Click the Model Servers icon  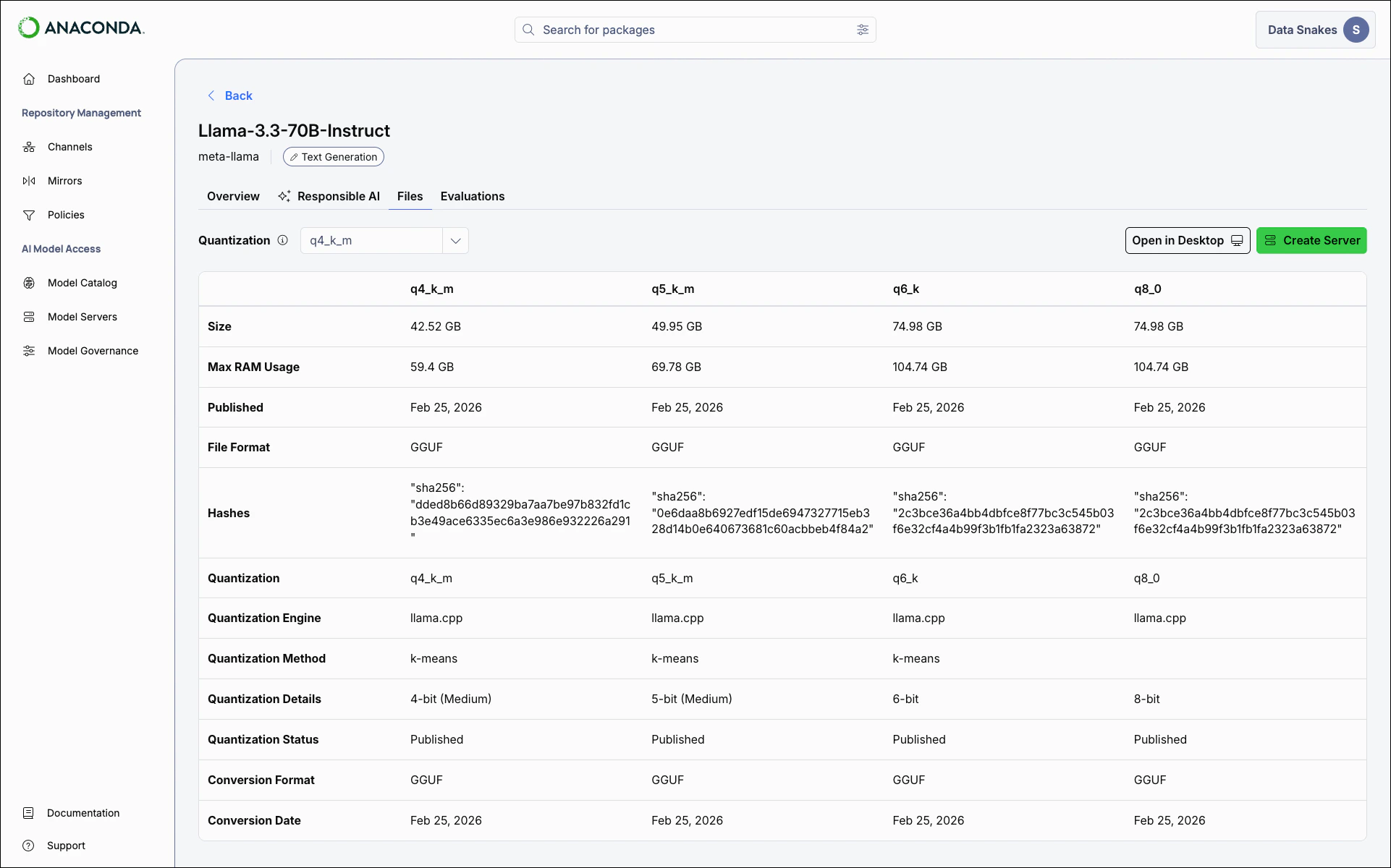click(29, 317)
